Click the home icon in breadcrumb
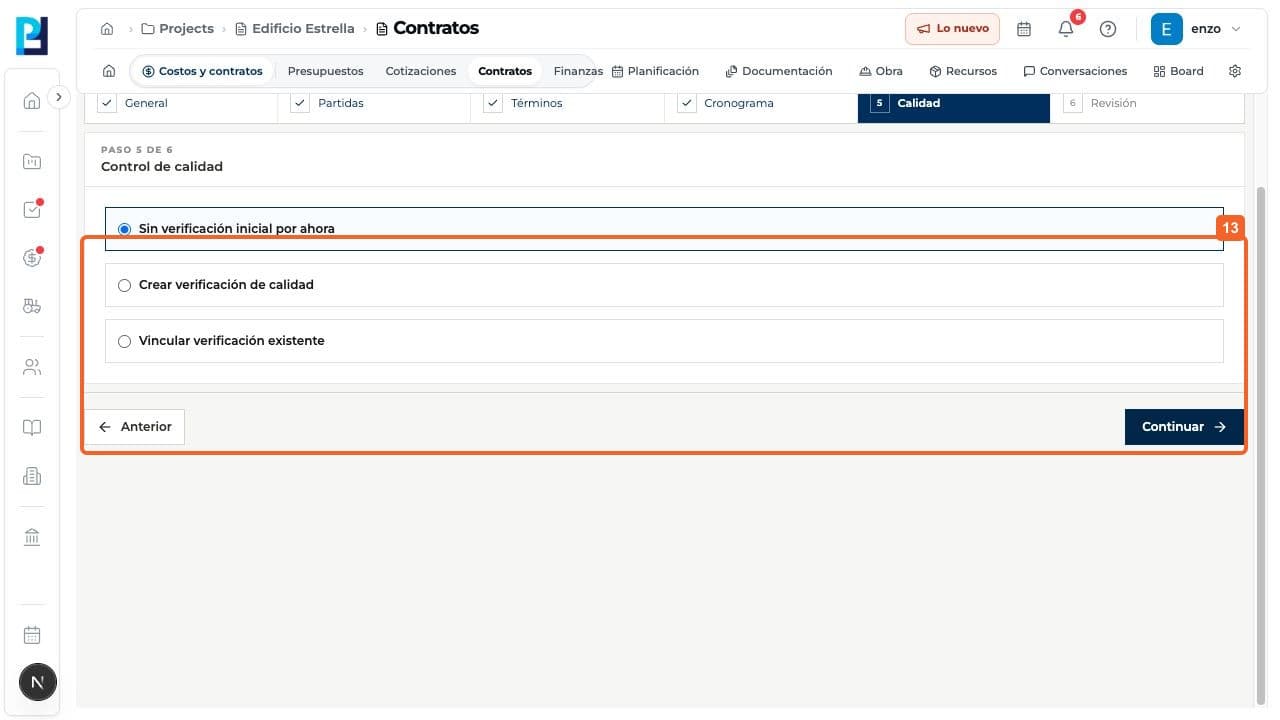The width and height of the screenshot is (1280, 720). pyautogui.click(x=107, y=28)
